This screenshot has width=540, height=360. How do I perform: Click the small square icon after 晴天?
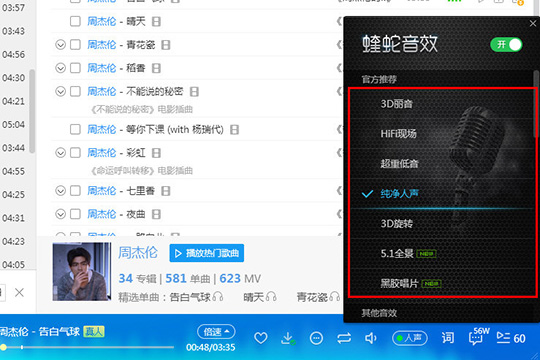(156, 22)
